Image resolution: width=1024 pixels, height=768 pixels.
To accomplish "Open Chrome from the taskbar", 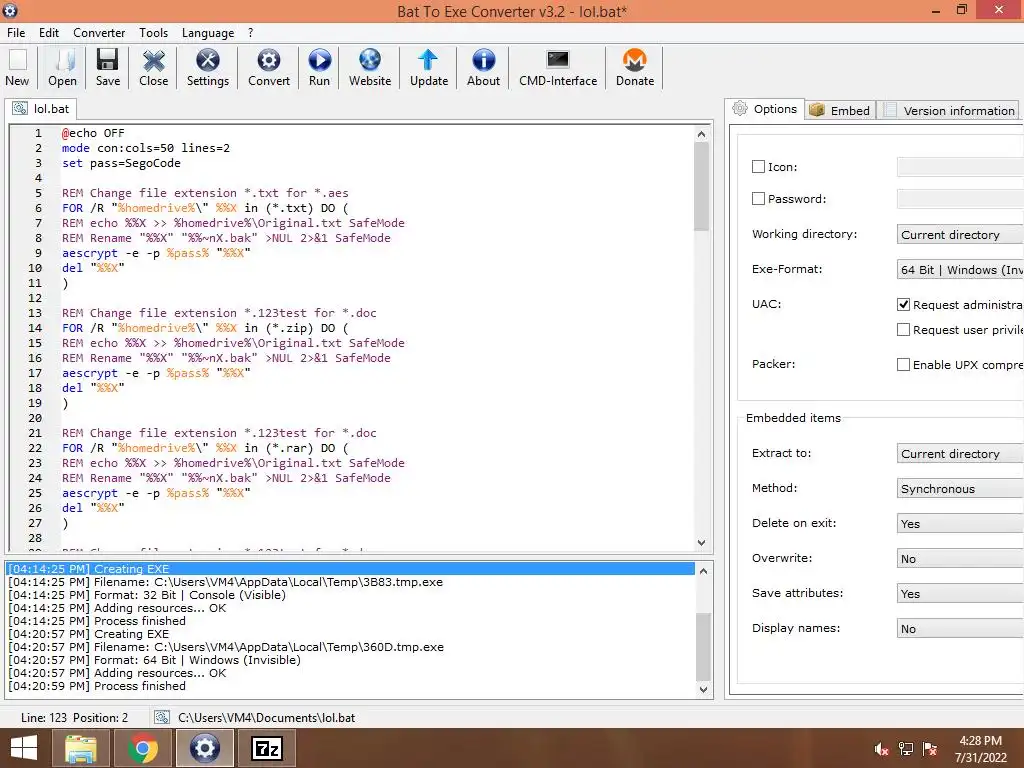I will pos(142,748).
